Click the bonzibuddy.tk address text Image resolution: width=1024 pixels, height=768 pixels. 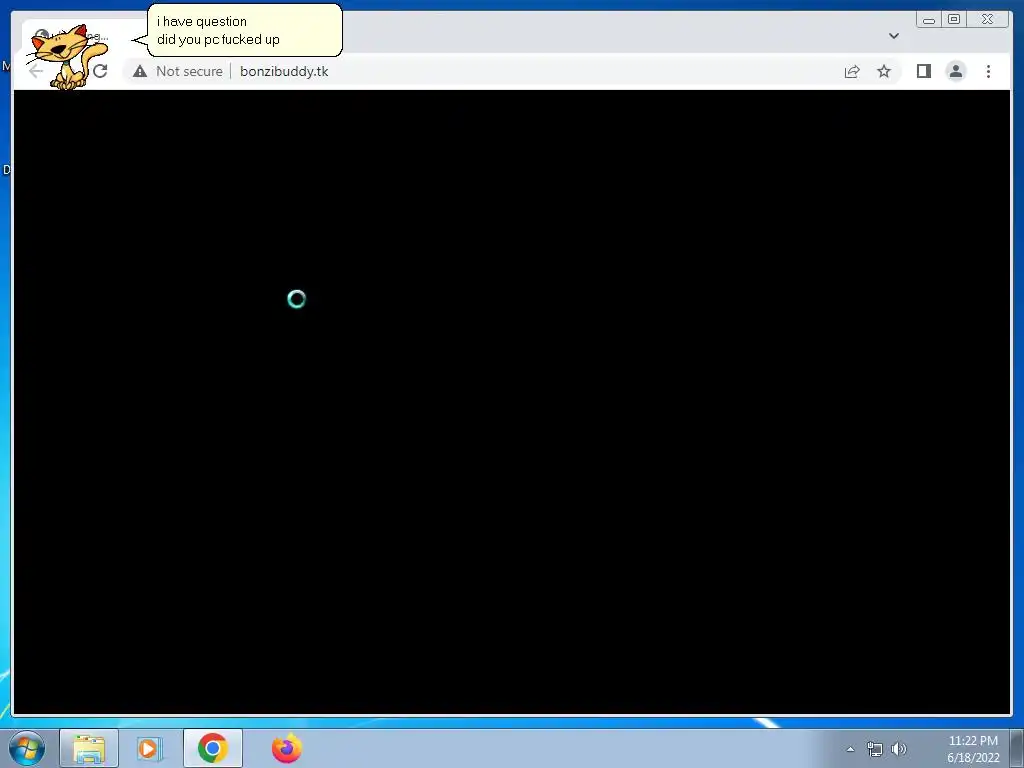284,71
